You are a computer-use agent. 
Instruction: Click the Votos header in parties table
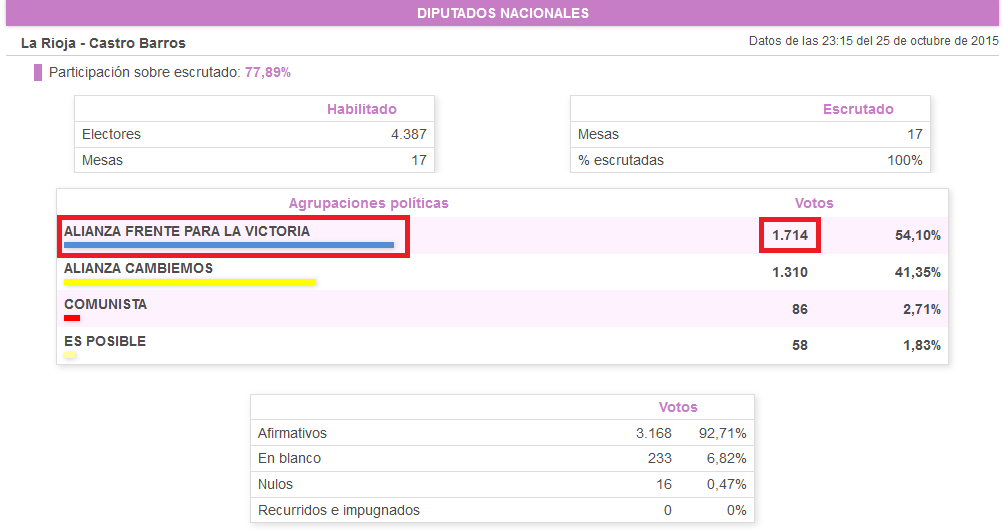(x=814, y=203)
